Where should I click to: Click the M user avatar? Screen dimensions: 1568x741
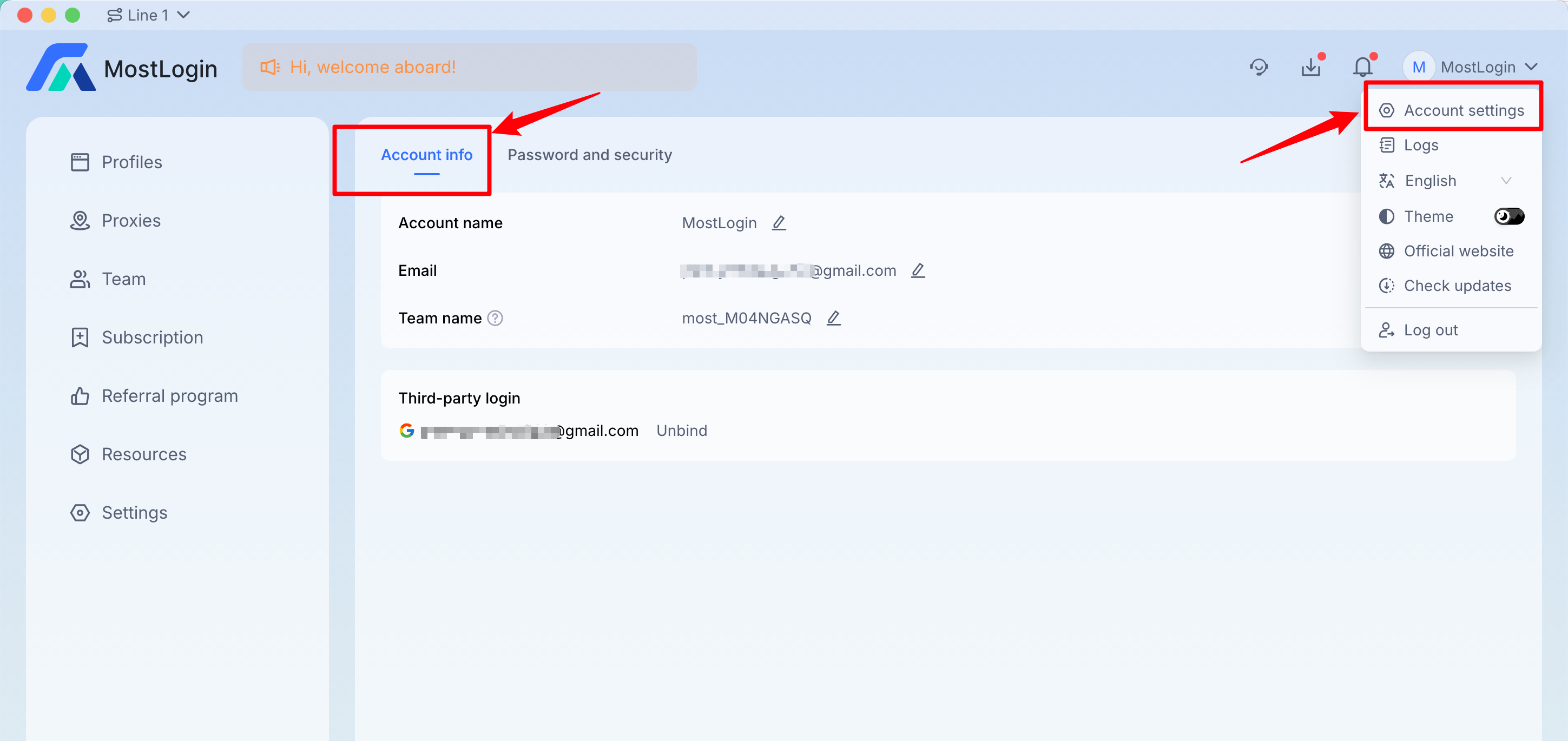pos(1419,67)
